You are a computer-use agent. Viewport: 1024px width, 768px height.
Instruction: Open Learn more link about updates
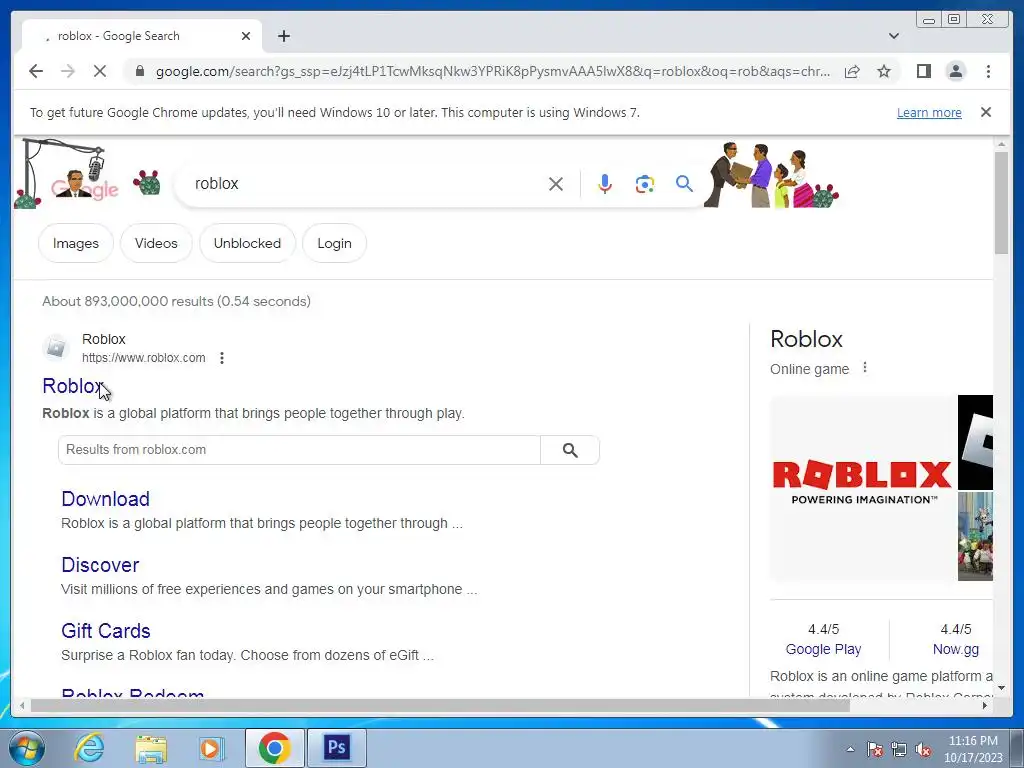coord(929,112)
